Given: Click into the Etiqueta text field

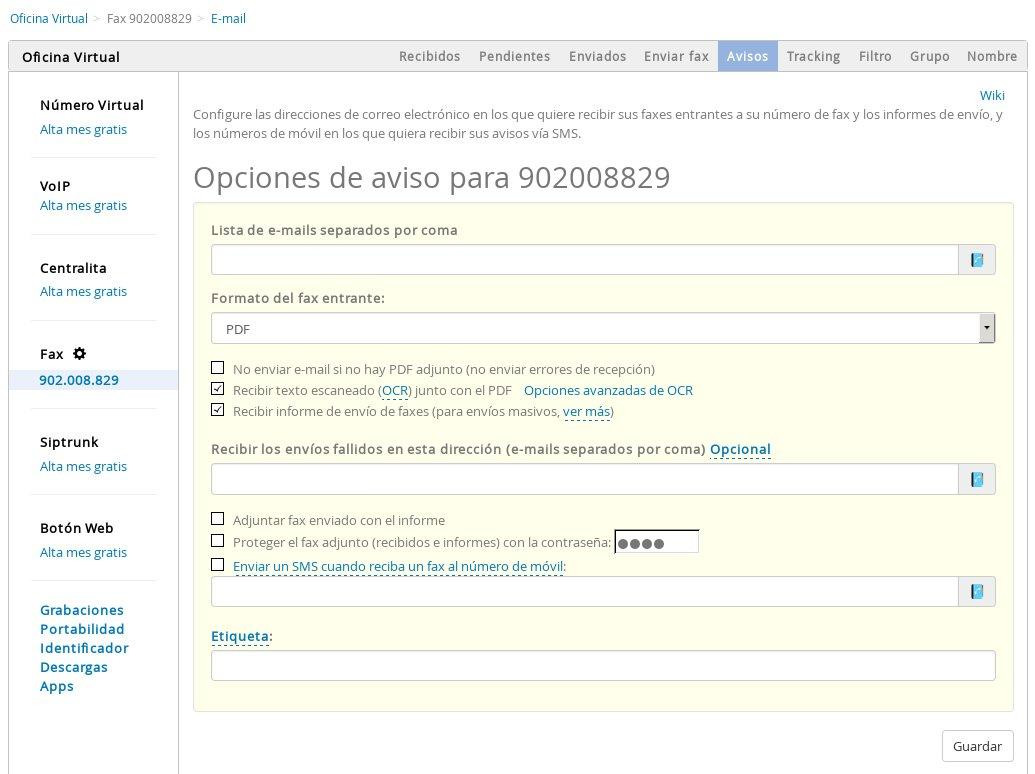Looking at the screenshot, I should pos(603,665).
